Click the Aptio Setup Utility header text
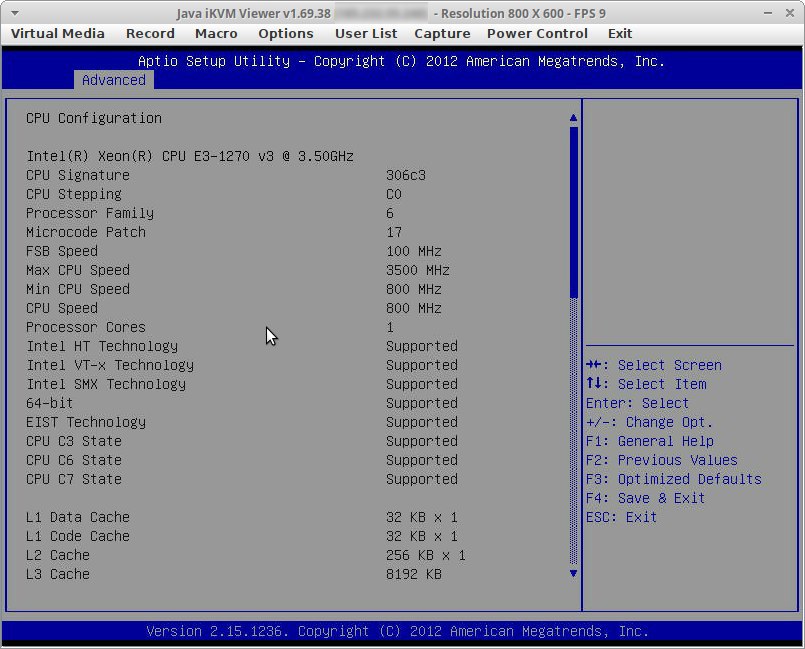This screenshot has height=649, width=805. [401, 61]
